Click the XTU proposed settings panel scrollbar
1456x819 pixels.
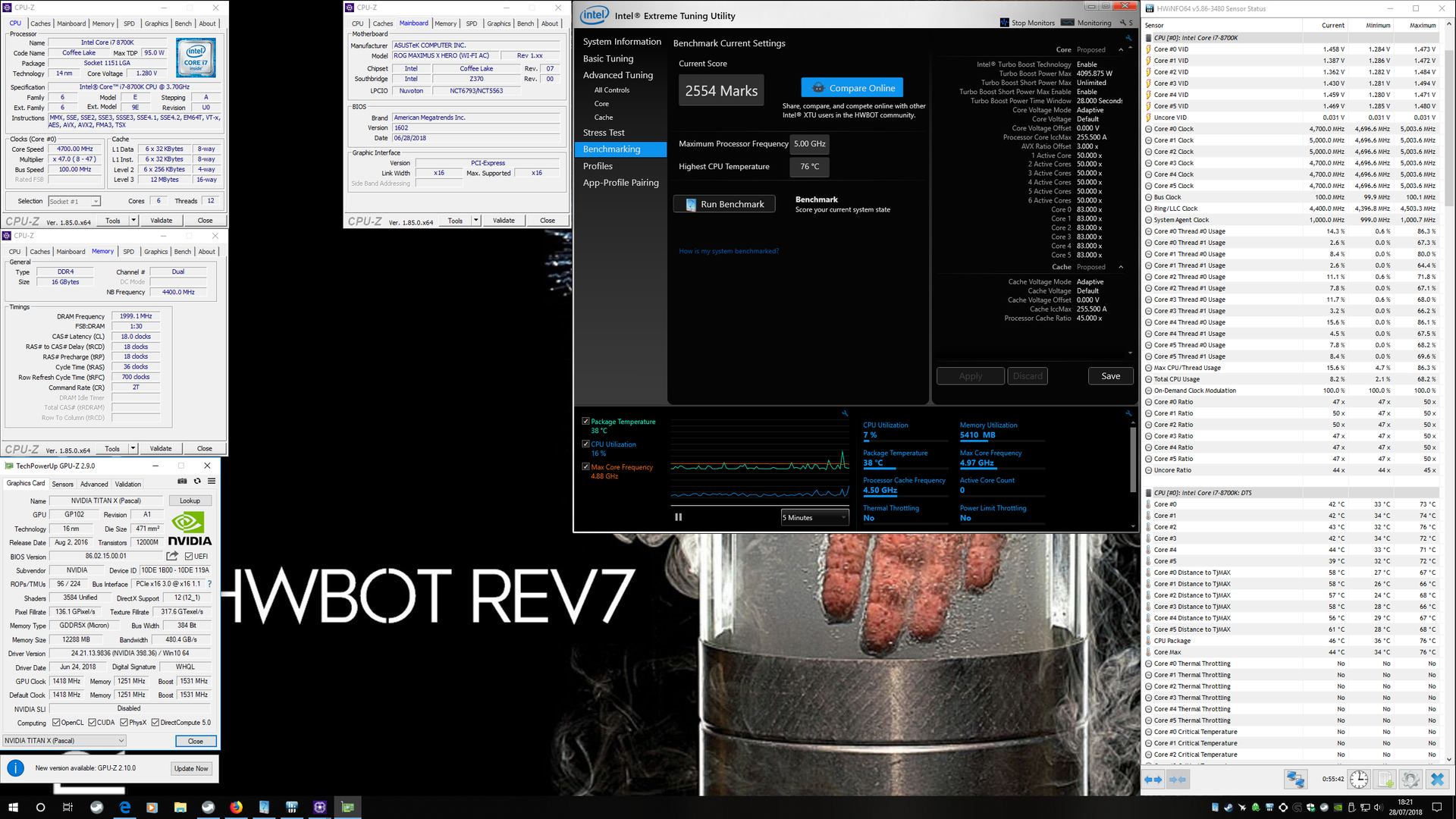click(x=1130, y=201)
